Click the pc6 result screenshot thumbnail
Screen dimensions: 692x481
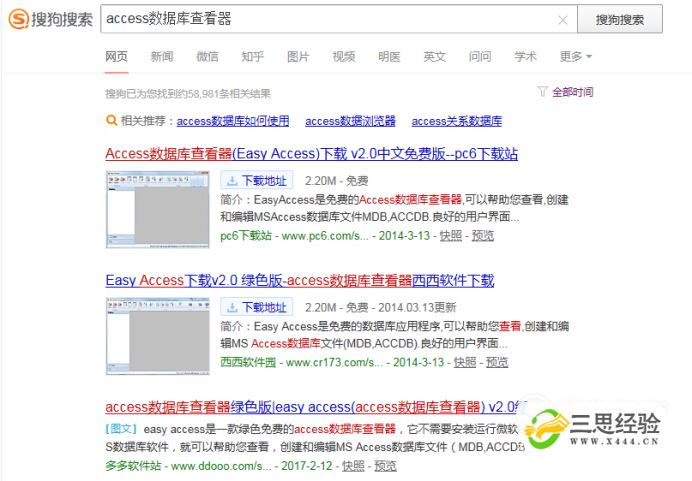[158, 210]
